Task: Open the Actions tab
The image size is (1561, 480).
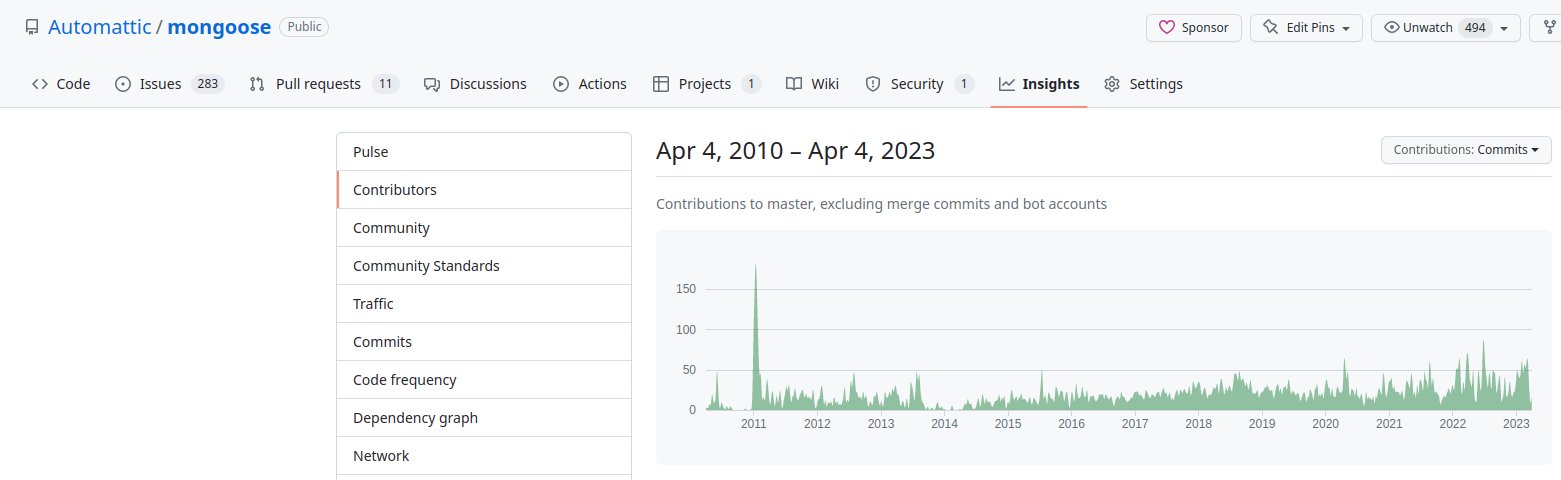Action: pos(590,84)
